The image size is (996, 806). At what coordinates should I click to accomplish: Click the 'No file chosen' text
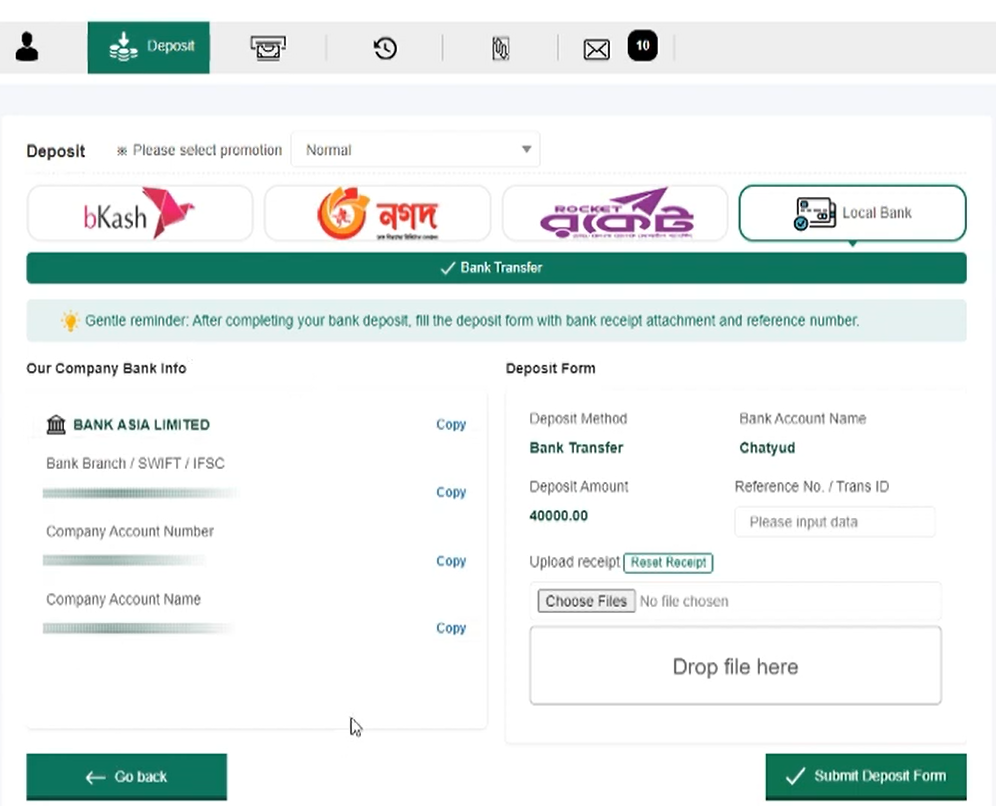(684, 601)
